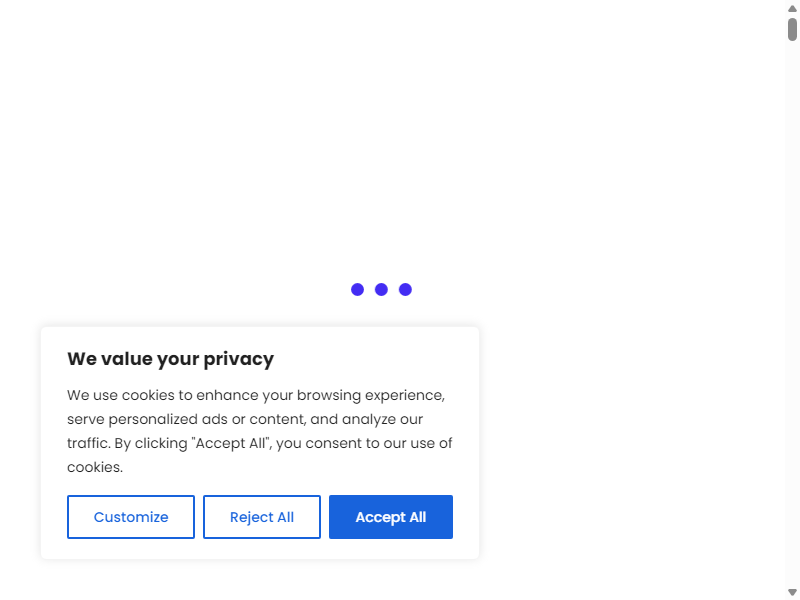The width and height of the screenshot is (800, 600).
Task: Click "browsing experience" in the cookie notice
Action: tap(371, 395)
